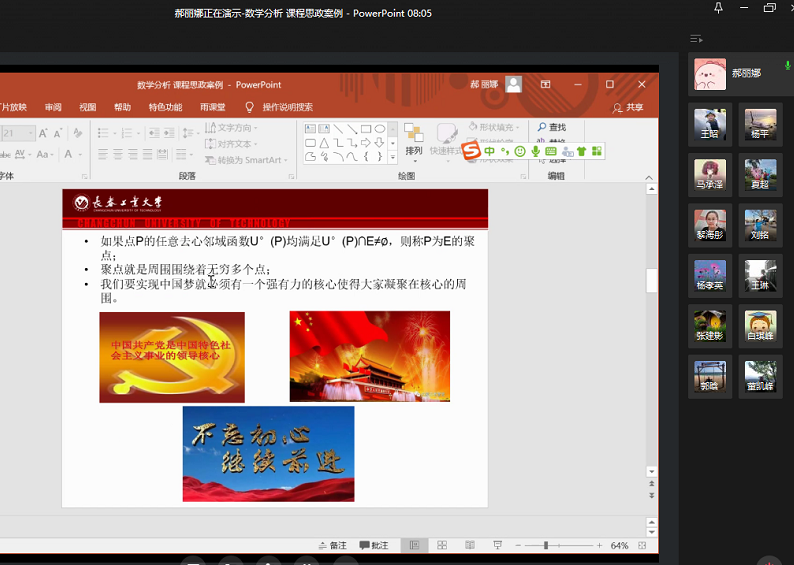
Task: Open 查找 find tool
Action: point(551,128)
